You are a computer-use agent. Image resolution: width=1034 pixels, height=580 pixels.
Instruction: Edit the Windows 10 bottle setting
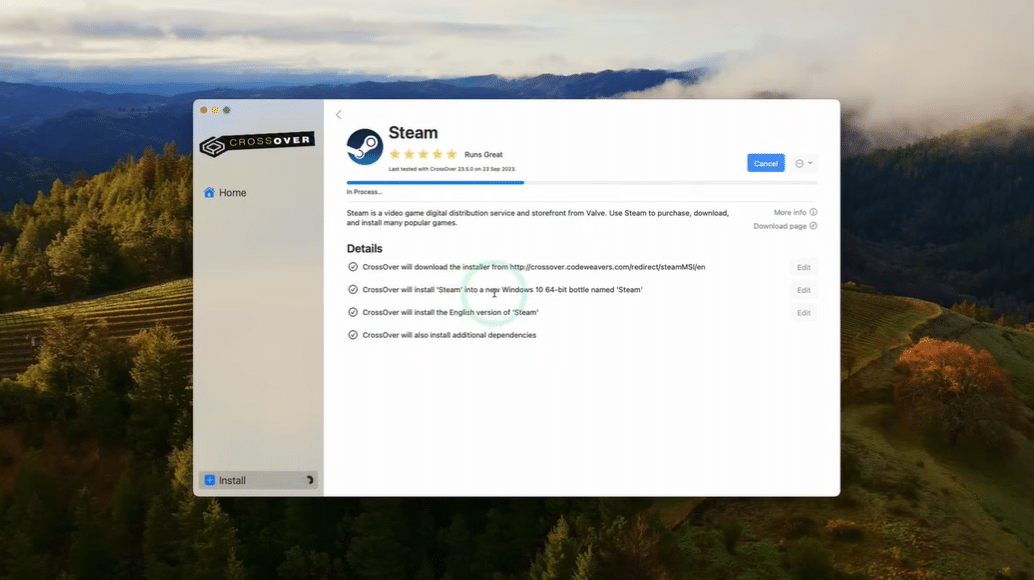click(x=803, y=290)
